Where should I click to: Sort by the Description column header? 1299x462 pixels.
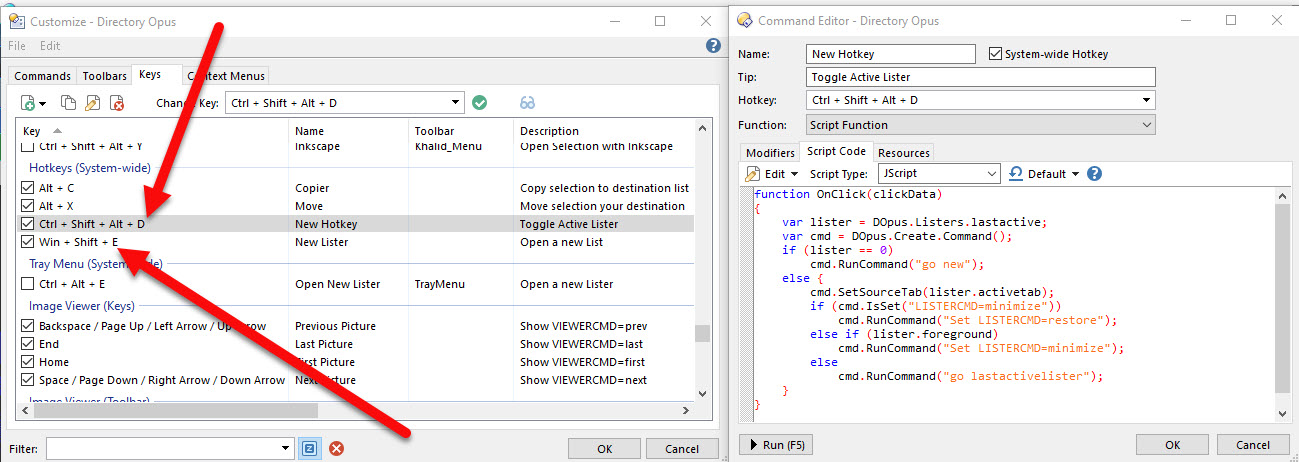[606, 131]
